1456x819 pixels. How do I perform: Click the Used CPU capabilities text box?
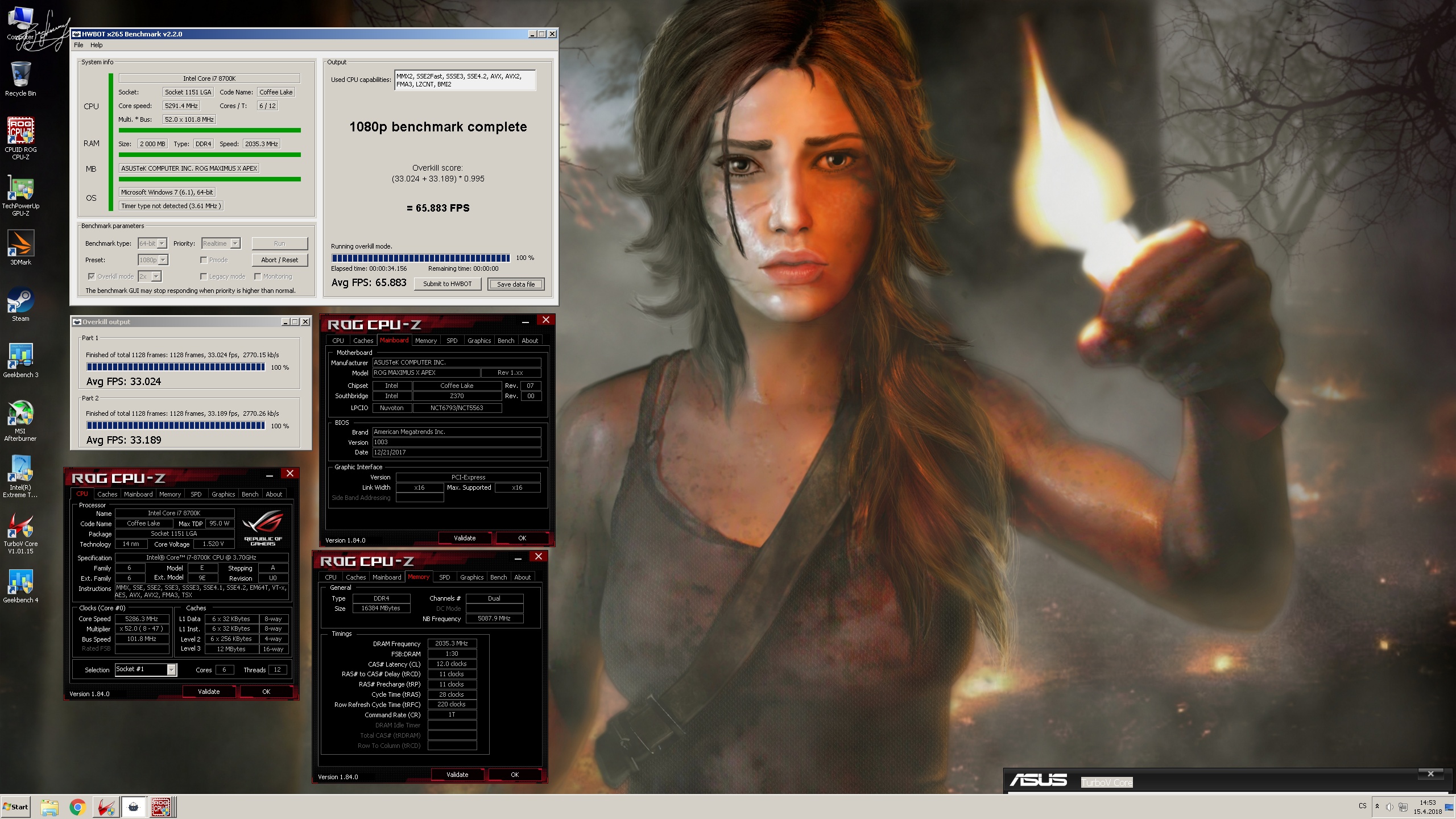[x=465, y=80]
